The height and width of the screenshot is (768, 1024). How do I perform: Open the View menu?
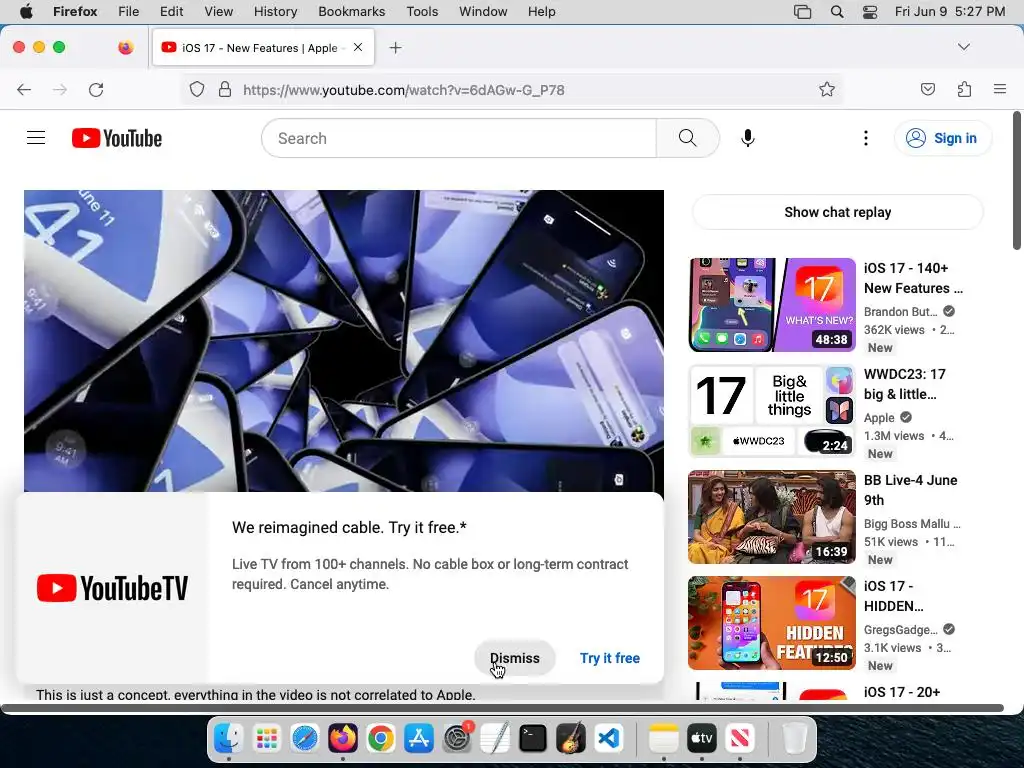pyautogui.click(x=218, y=11)
